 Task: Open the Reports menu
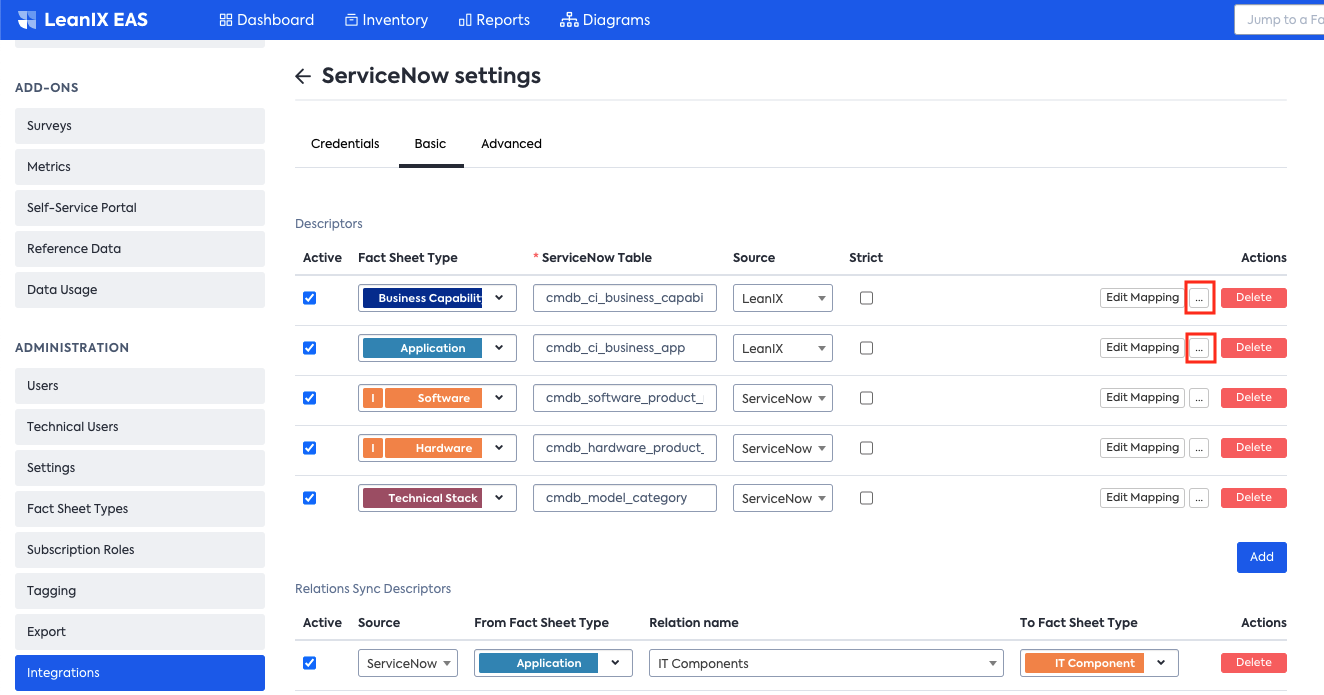(x=494, y=20)
